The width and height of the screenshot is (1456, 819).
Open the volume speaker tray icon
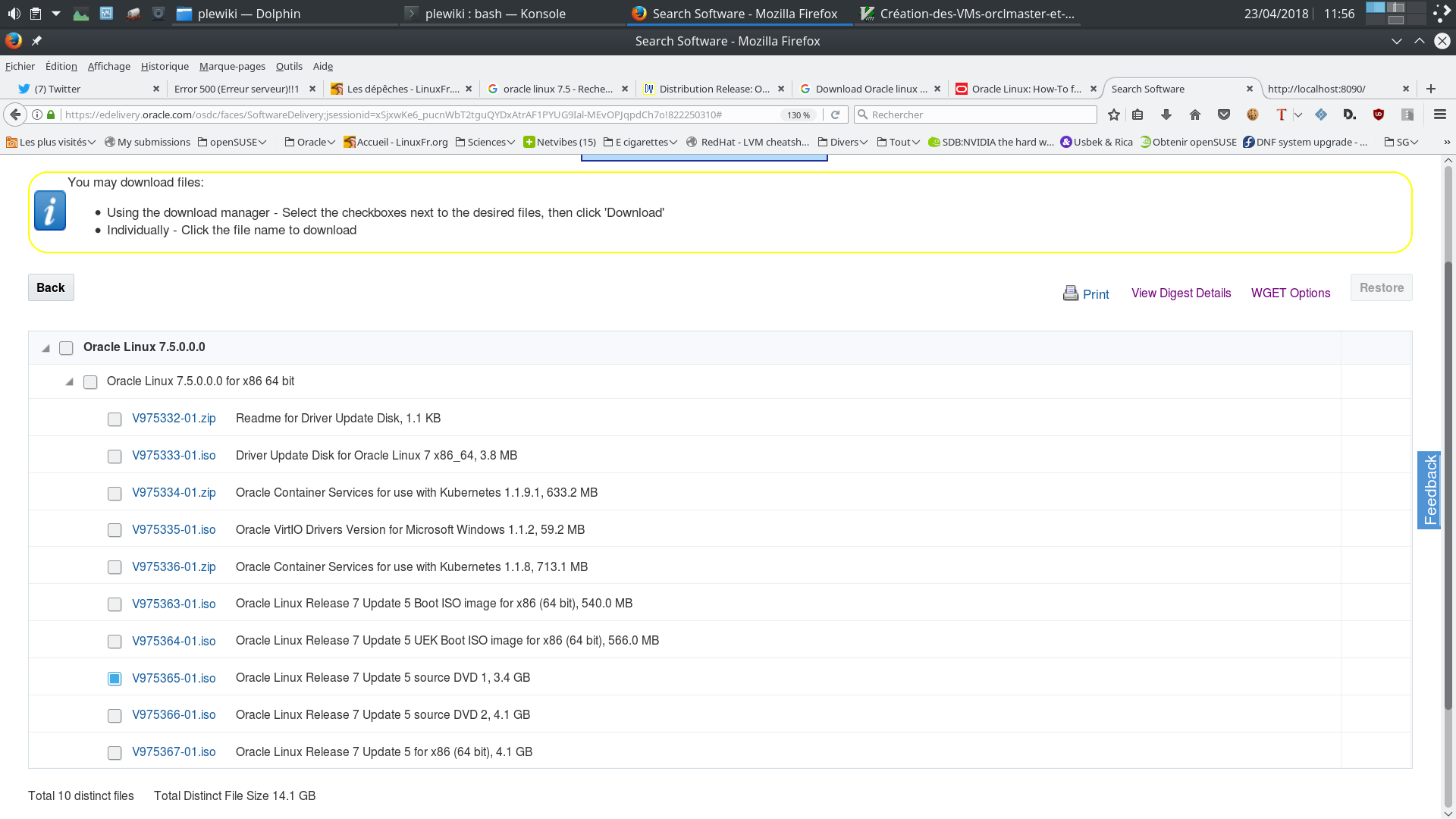[x=14, y=14]
